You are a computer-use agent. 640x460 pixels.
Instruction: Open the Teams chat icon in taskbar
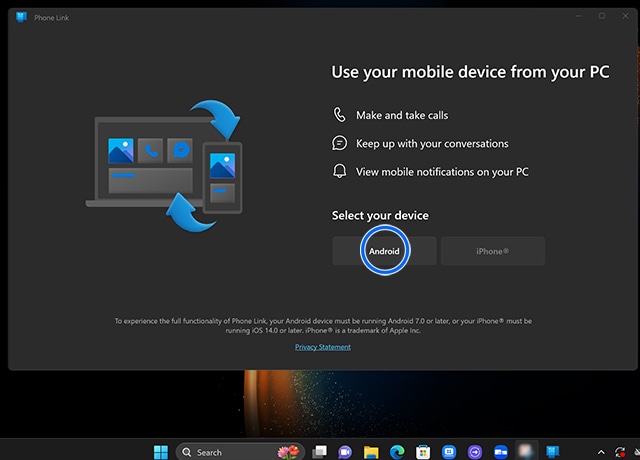(x=345, y=452)
